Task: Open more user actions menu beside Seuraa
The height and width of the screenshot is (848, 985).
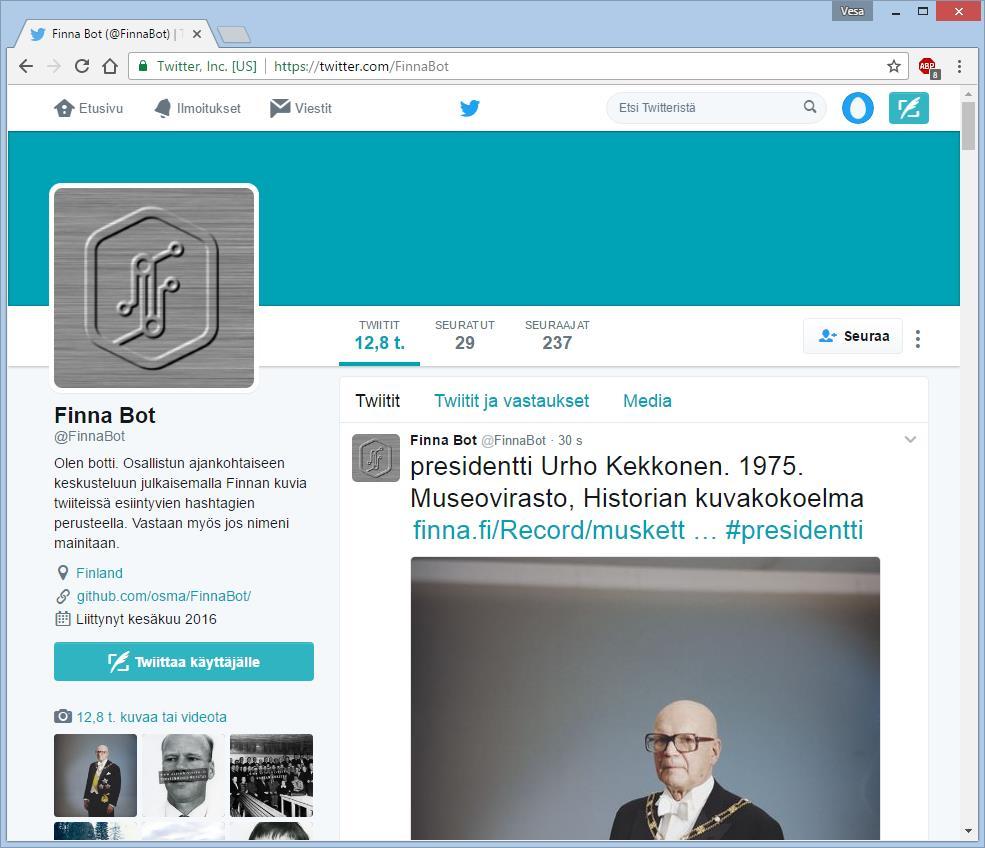Action: (x=918, y=339)
